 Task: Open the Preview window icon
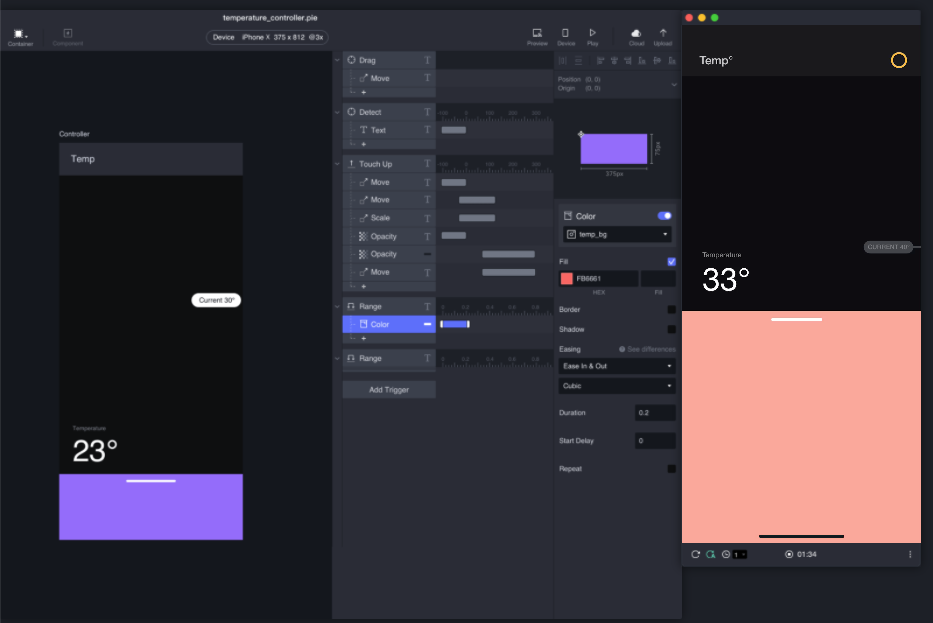tap(537, 33)
